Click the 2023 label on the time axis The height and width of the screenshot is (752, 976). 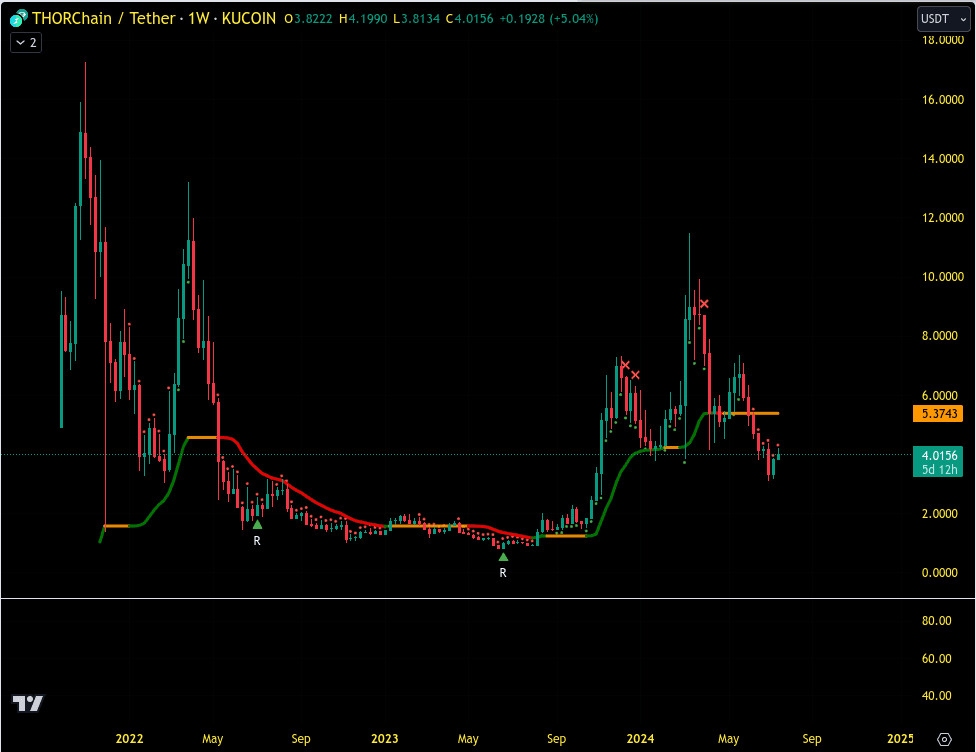[385, 738]
